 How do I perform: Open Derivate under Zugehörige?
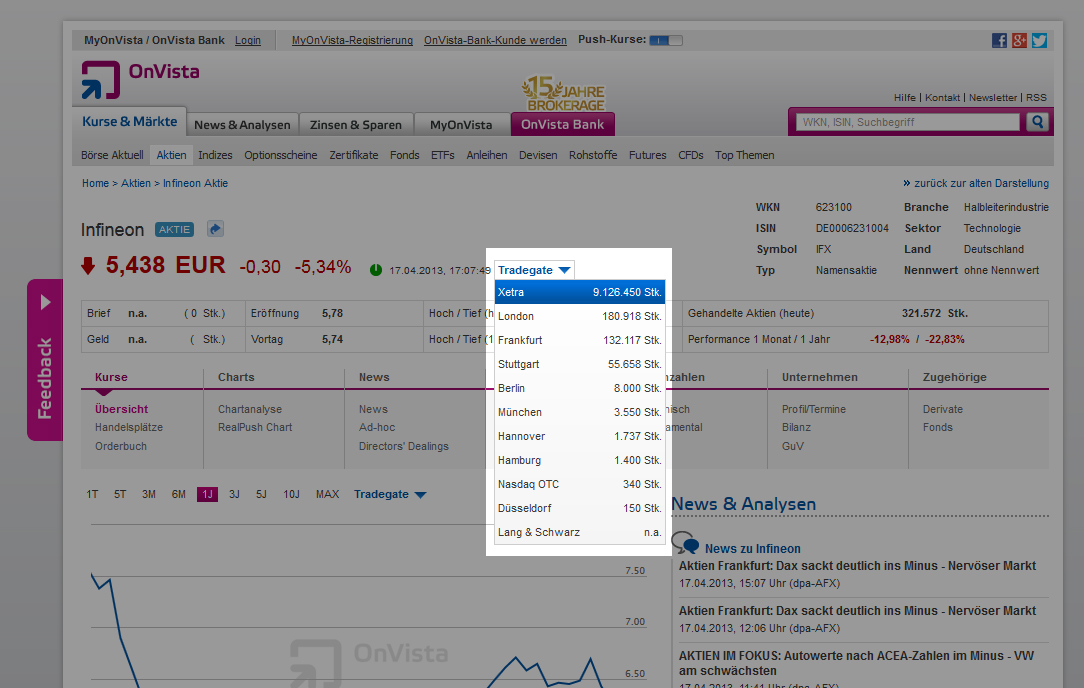click(943, 409)
